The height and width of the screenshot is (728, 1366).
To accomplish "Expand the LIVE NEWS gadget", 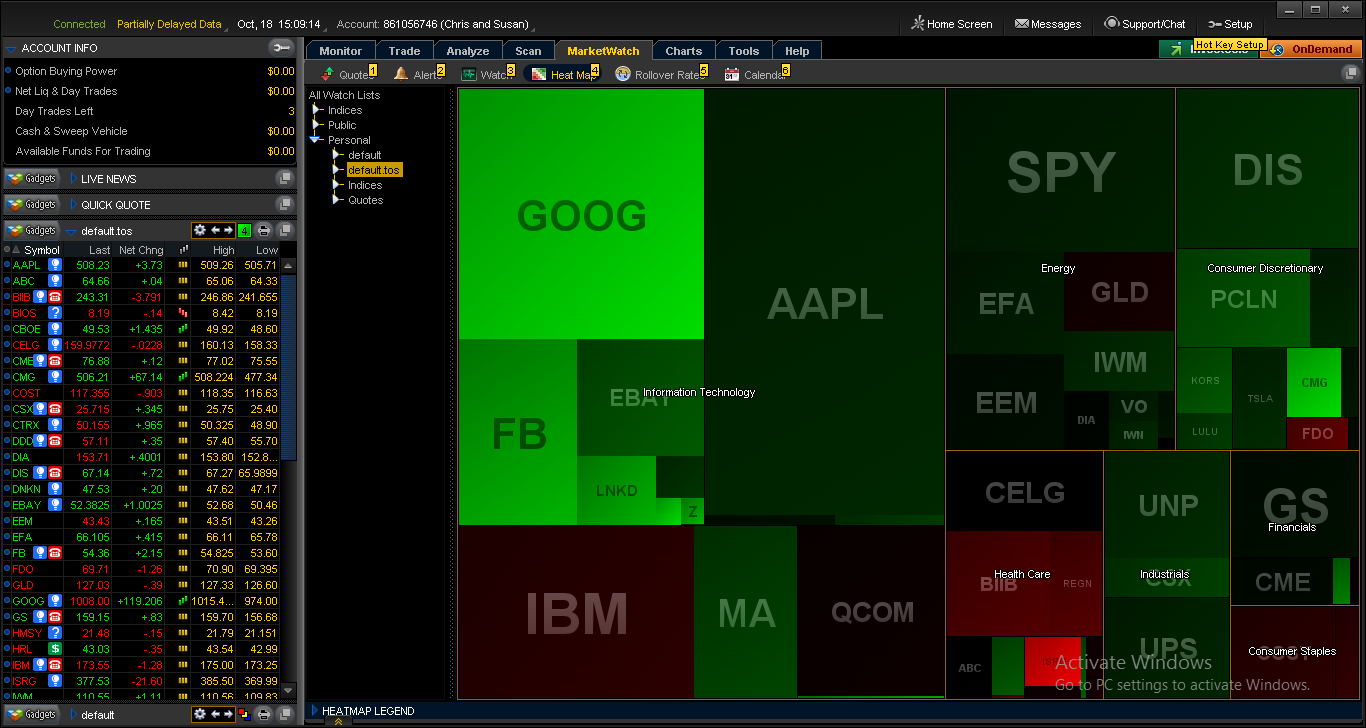I will tap(73, 179).
